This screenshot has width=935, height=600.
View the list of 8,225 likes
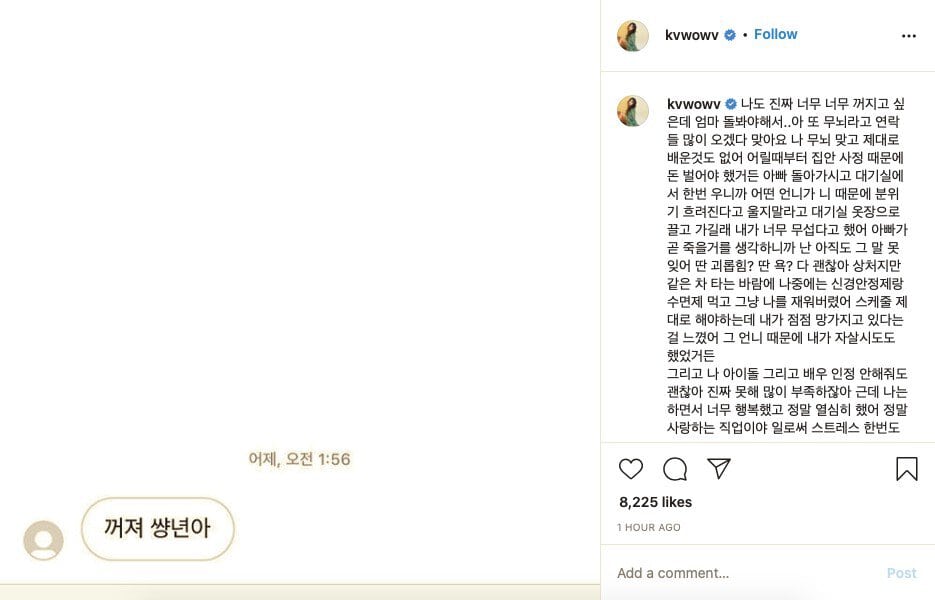click(655, 502)
